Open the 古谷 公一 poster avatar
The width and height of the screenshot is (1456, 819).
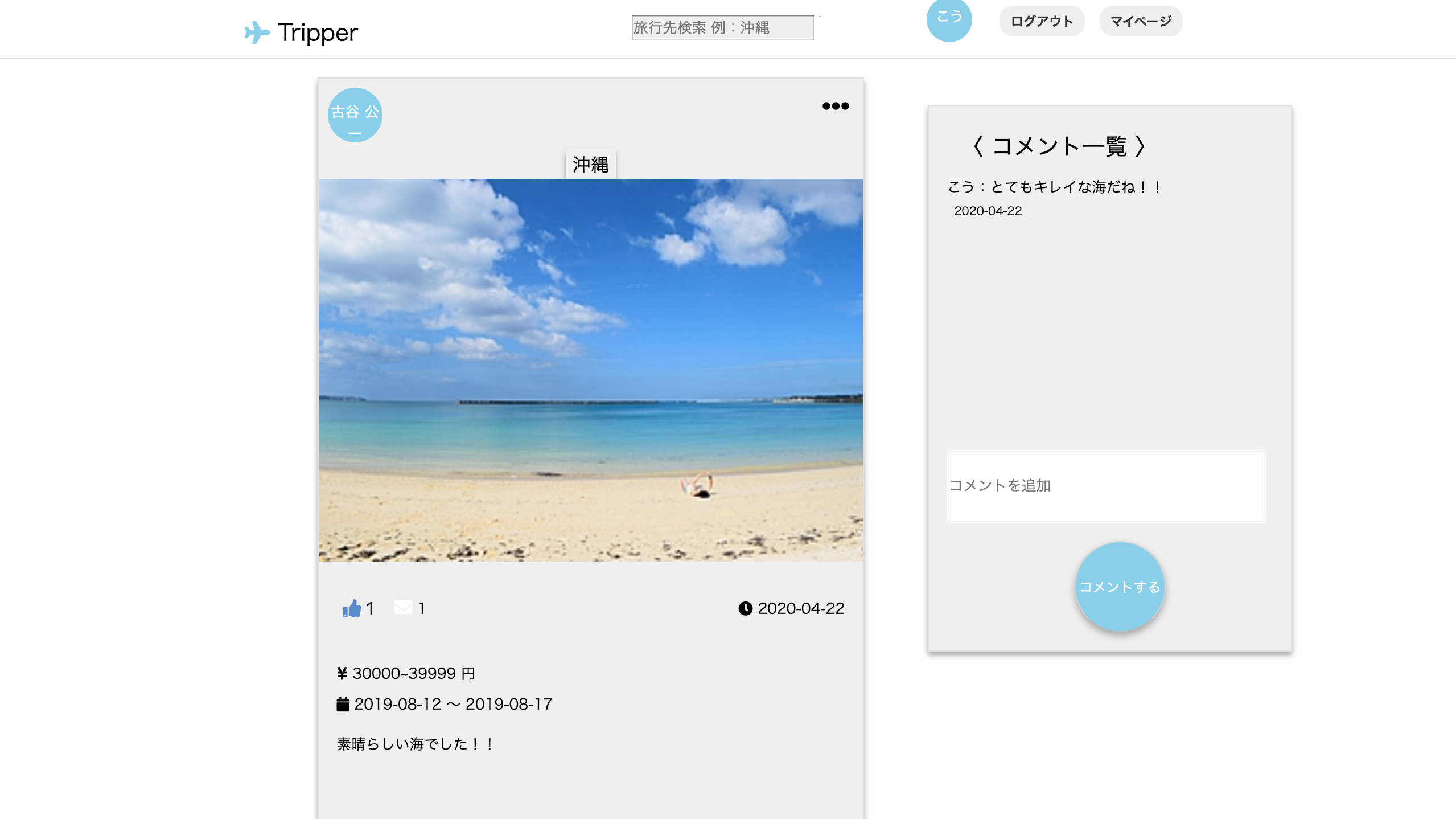(x=355, y=114)
